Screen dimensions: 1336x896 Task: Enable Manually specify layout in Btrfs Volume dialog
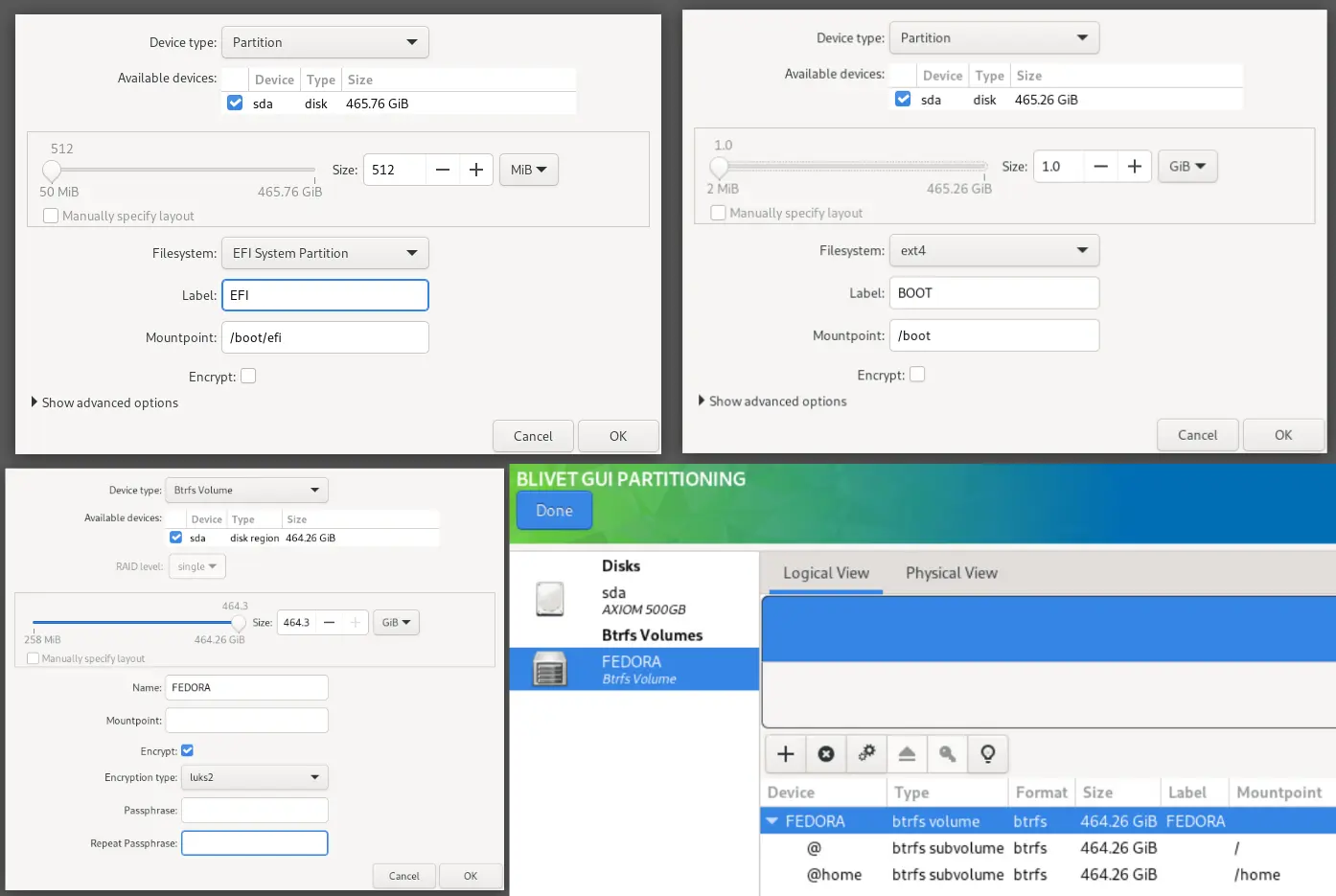pyautogui.click(x=34, y=658)
